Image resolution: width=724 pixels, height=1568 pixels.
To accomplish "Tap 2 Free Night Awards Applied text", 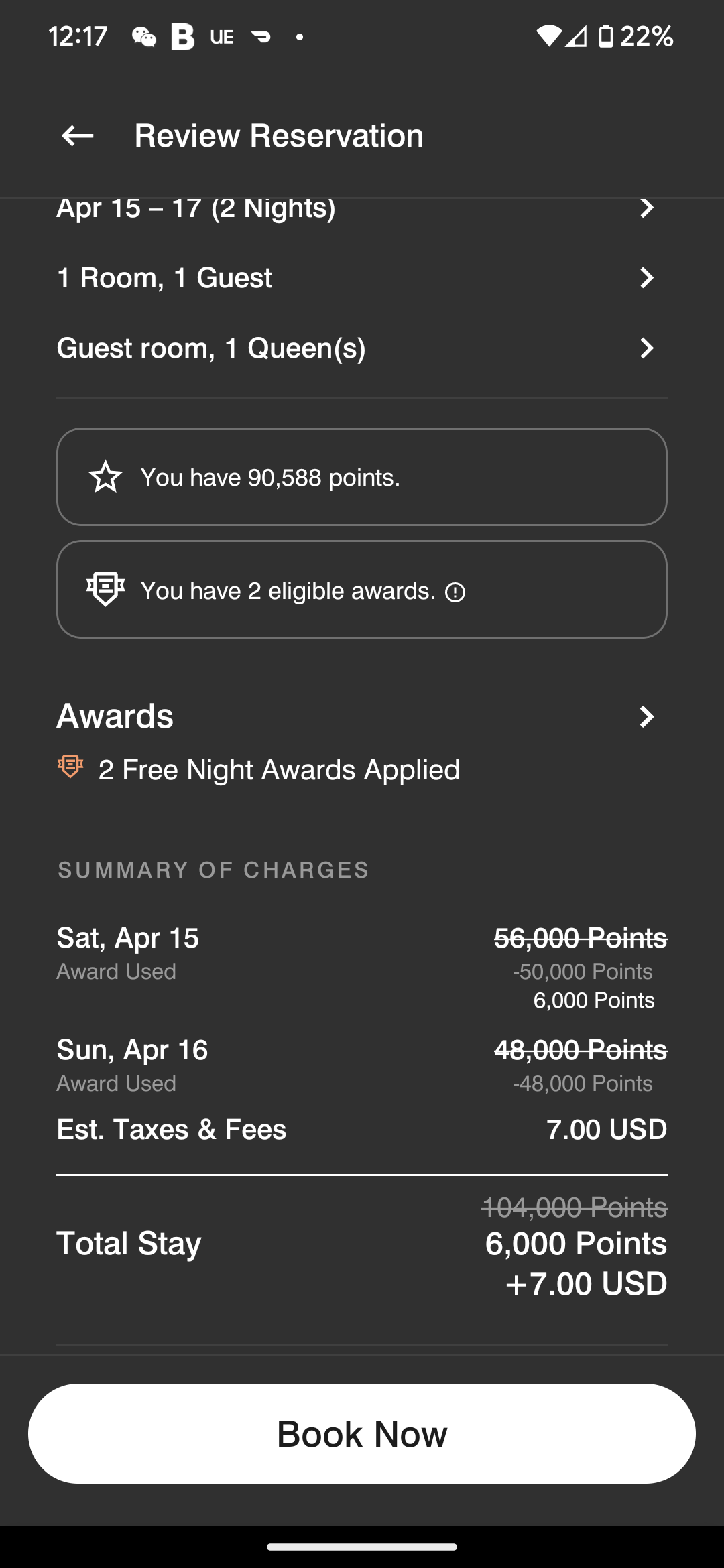I will coord(279,770).
